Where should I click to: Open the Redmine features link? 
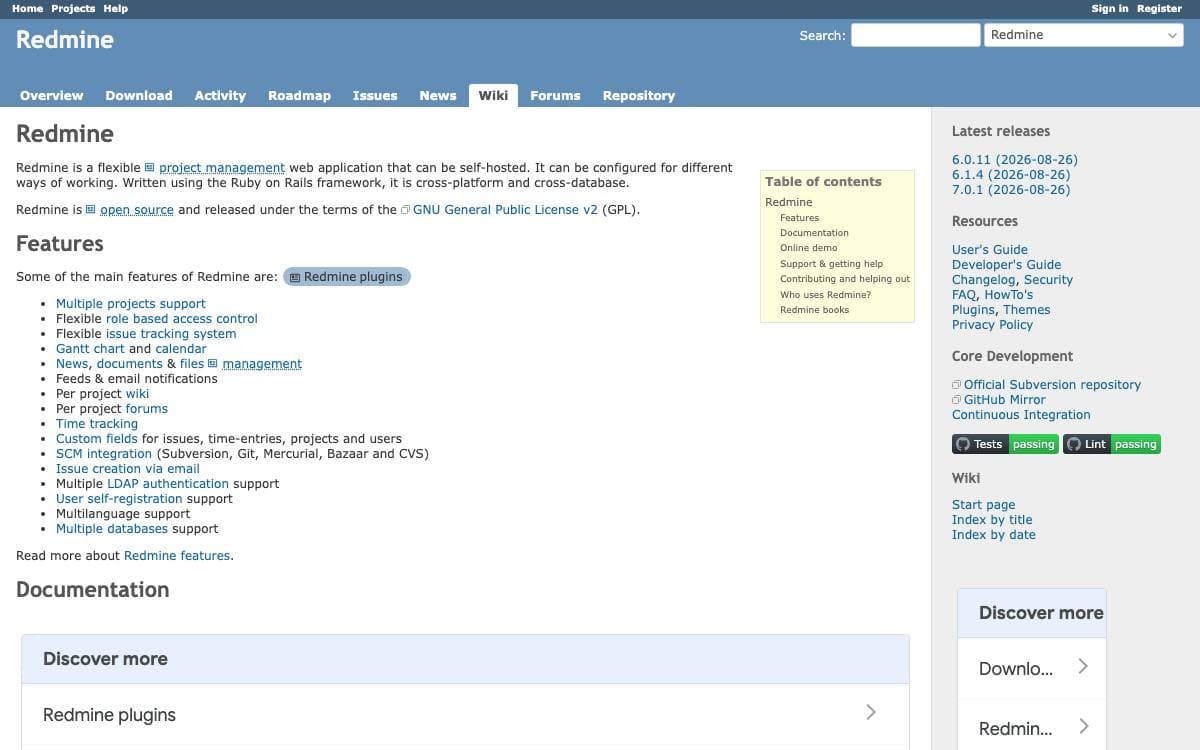click(x=177, y=556)
